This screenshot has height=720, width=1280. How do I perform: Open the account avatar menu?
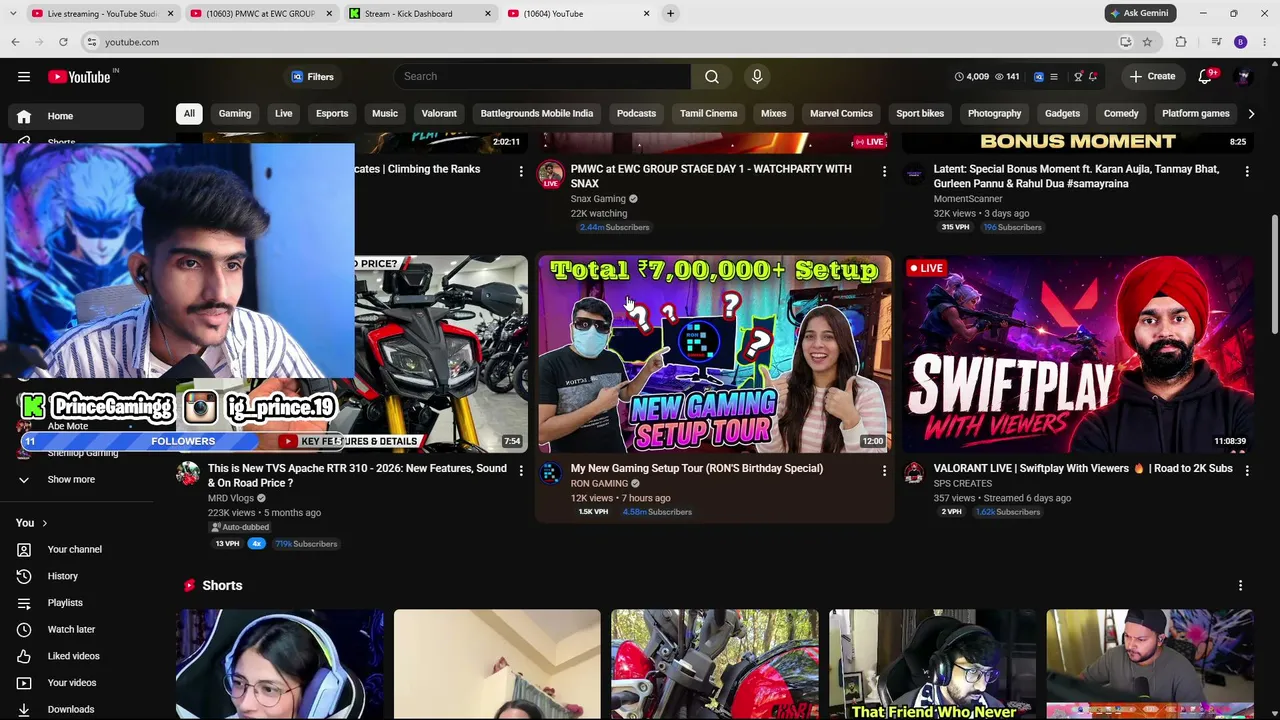pyautogui.click(x=1243, y=77)
